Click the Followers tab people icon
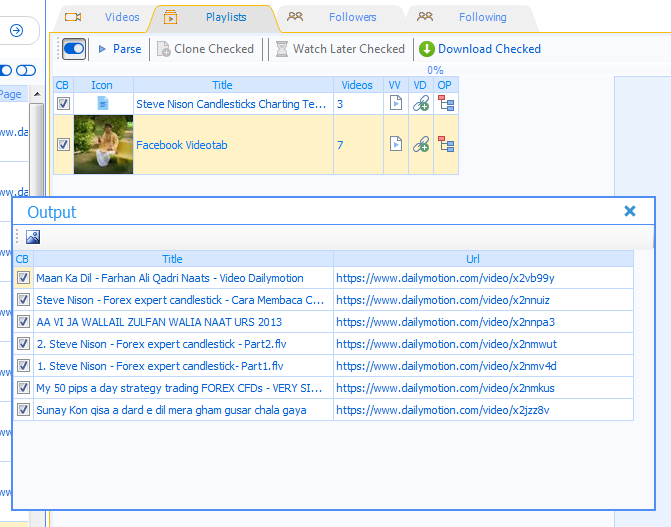The width and height of the screenshot is (671, 527). (x=295, y=17)
